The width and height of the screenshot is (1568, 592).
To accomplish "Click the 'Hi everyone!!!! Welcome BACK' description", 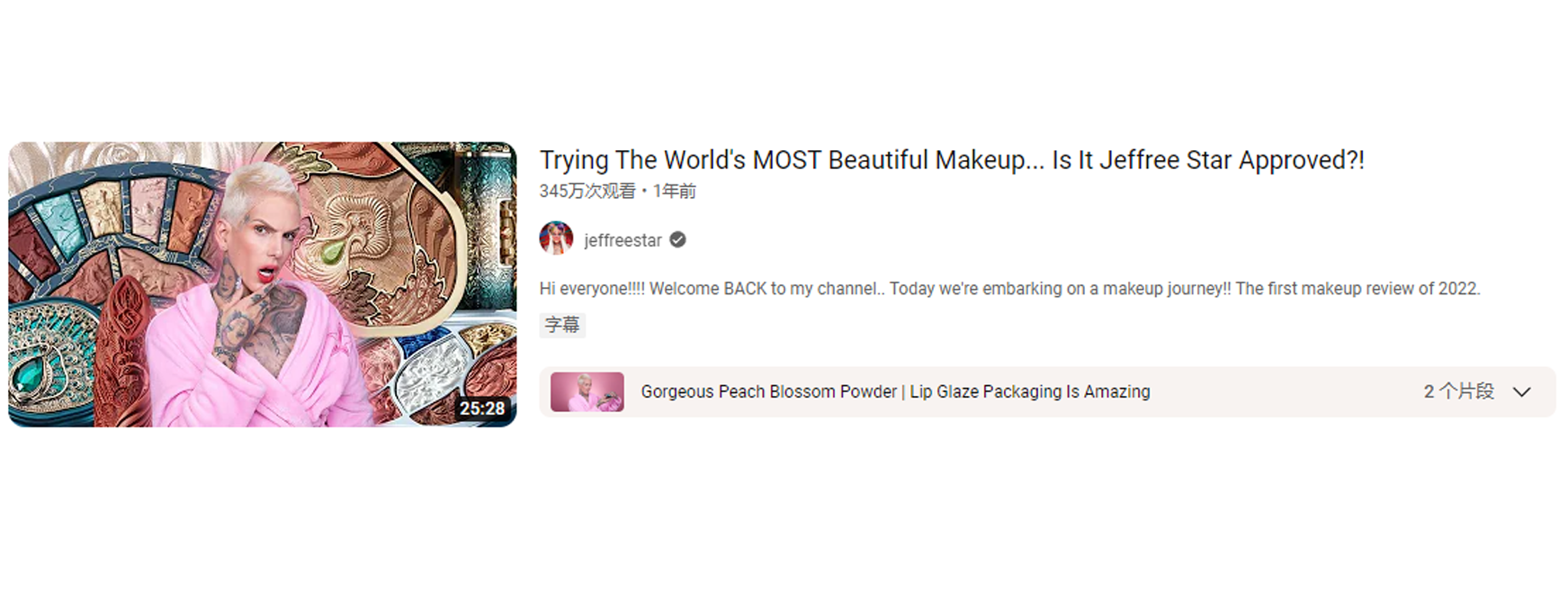I will 1009,289.
